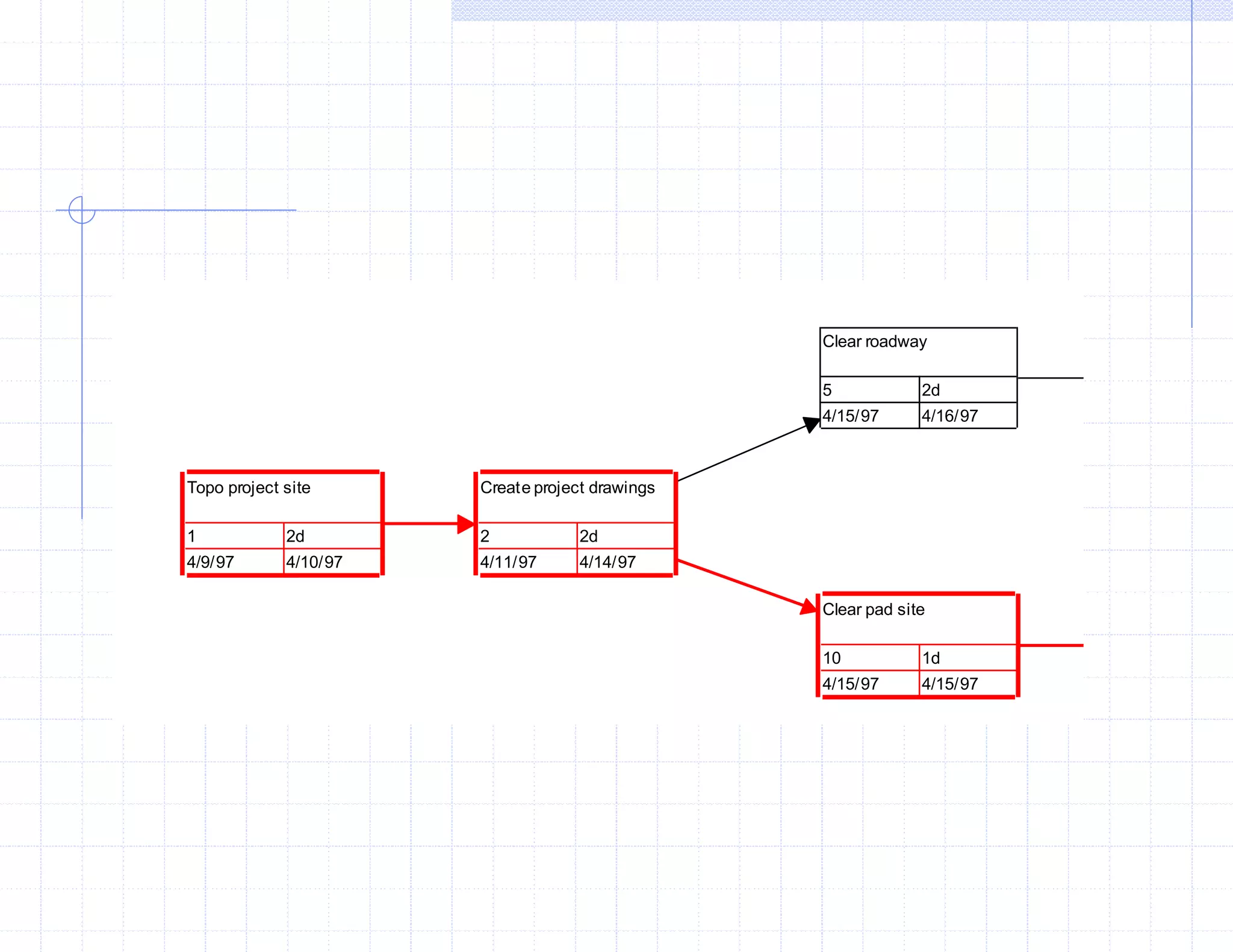The height and width of the screenshot is (952, 1233).
Task: Click the 1d duration cell
Action: 967,658
